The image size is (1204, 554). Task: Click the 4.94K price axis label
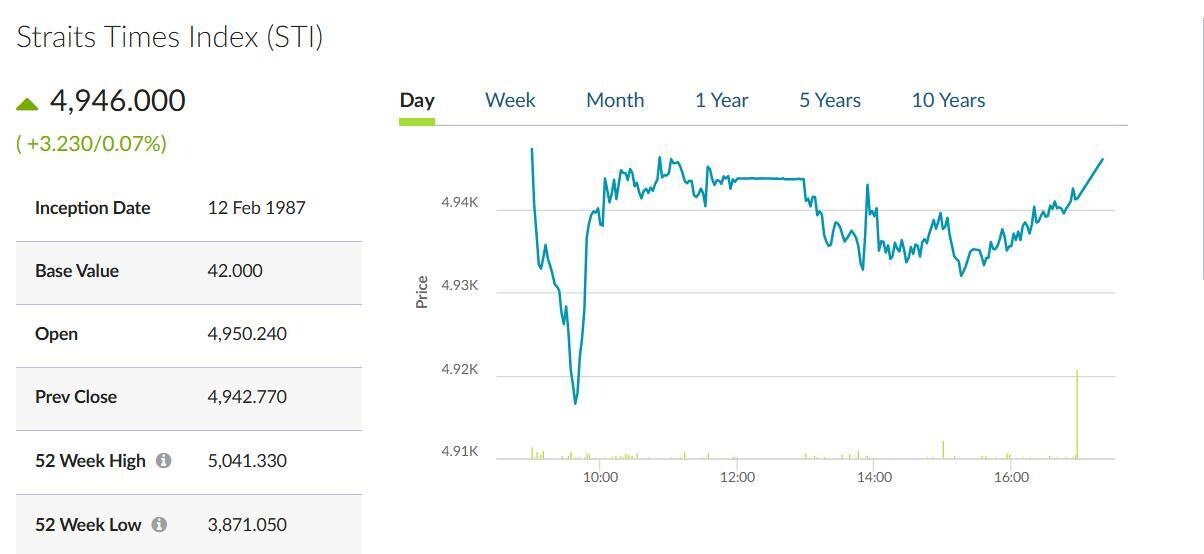[x=460, y=202]
